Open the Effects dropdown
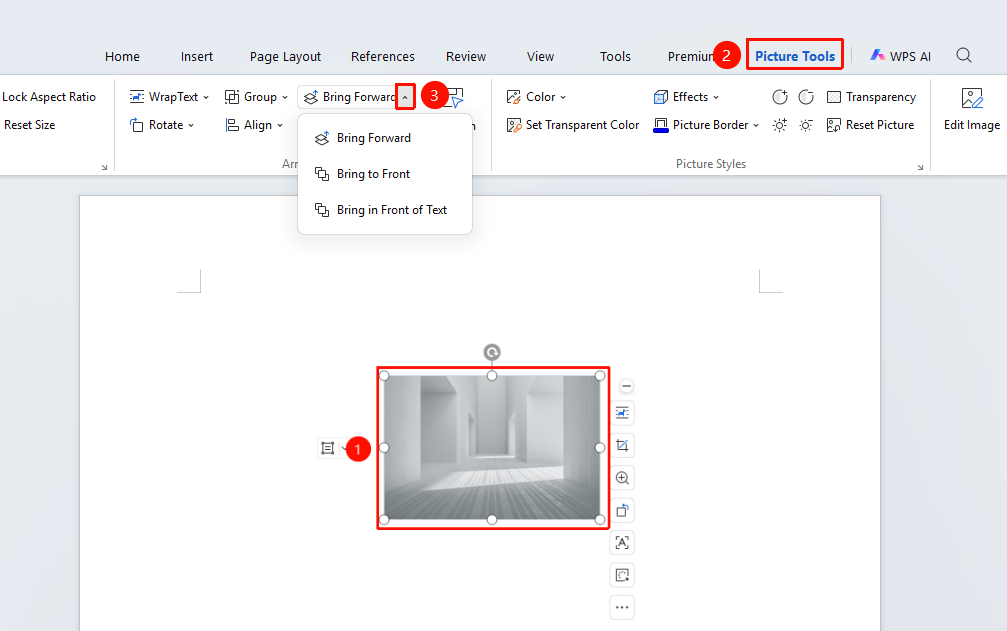 tap(686, 97)
